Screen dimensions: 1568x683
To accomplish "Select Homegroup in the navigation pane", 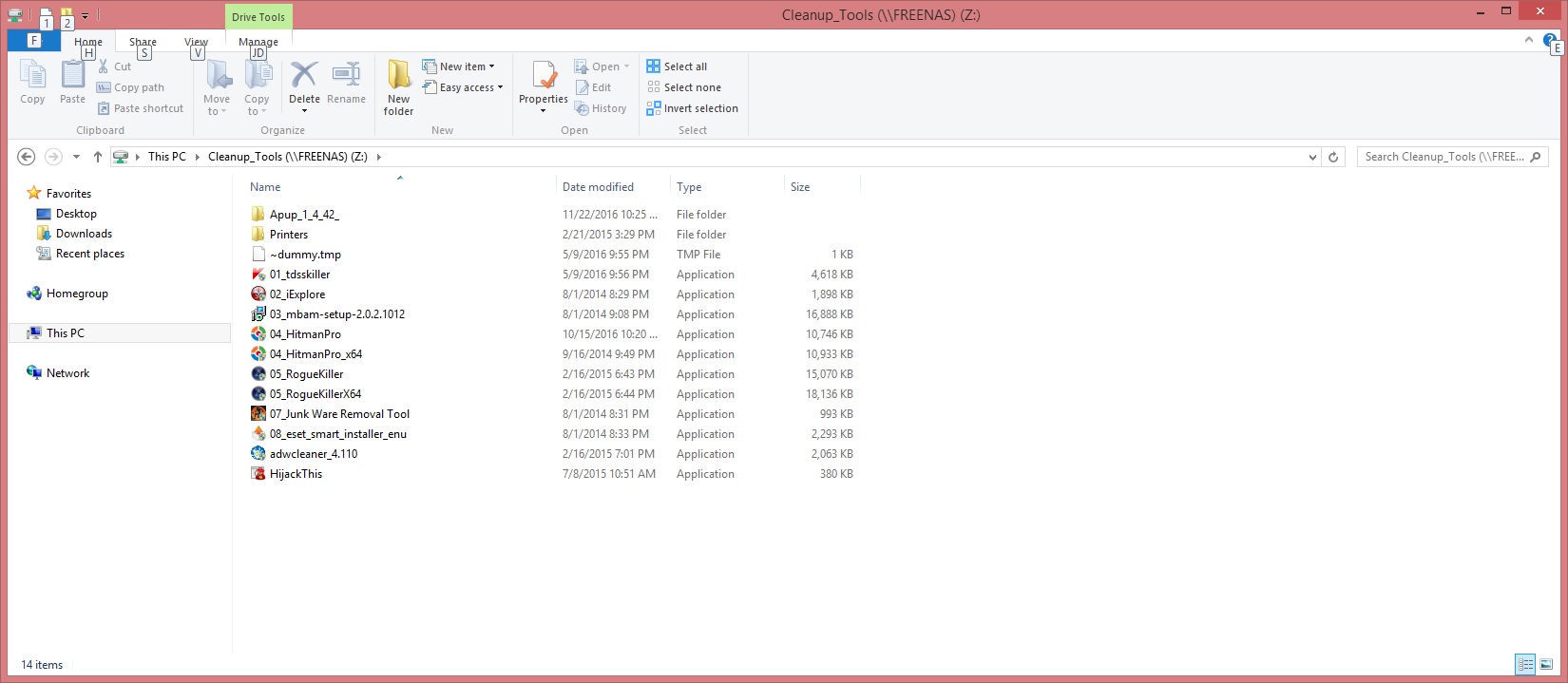I will pyautogui.click(x=77, y=294).
